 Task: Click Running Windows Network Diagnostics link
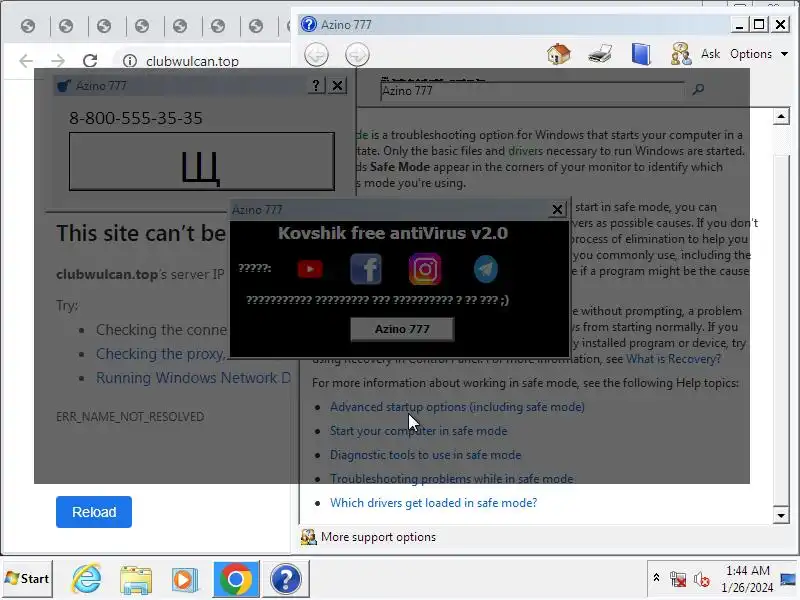193,378
